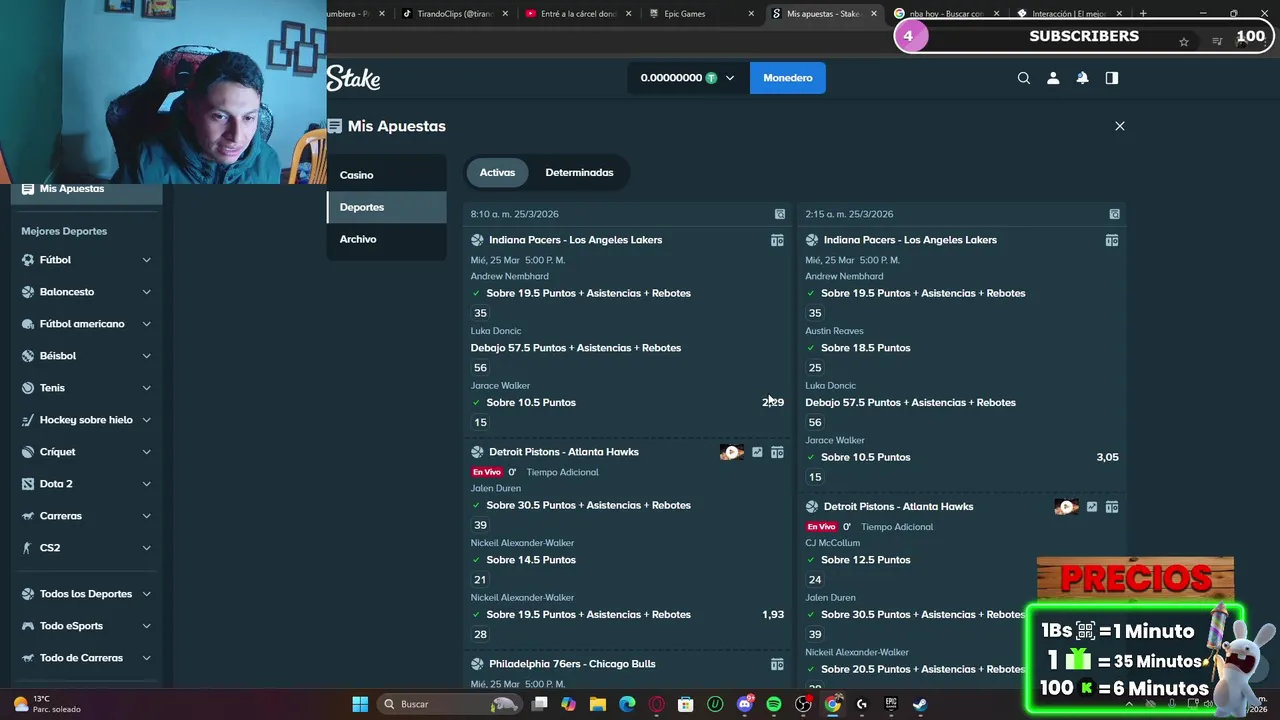The height and width of the screenshot is (720, 1280).
Task: Click the Stake logo
Action: point(353,78)
